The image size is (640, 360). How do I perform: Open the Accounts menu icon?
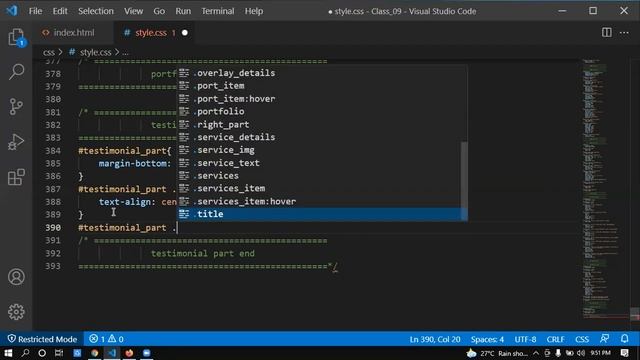[x=16, y=277]
